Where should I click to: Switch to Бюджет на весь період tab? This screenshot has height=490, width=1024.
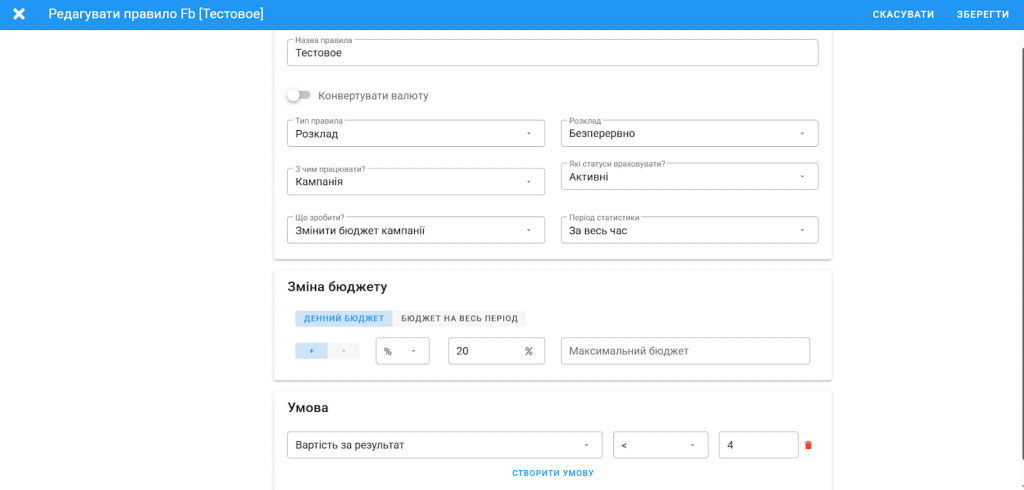pyautogui.click(x=460, y=319)
